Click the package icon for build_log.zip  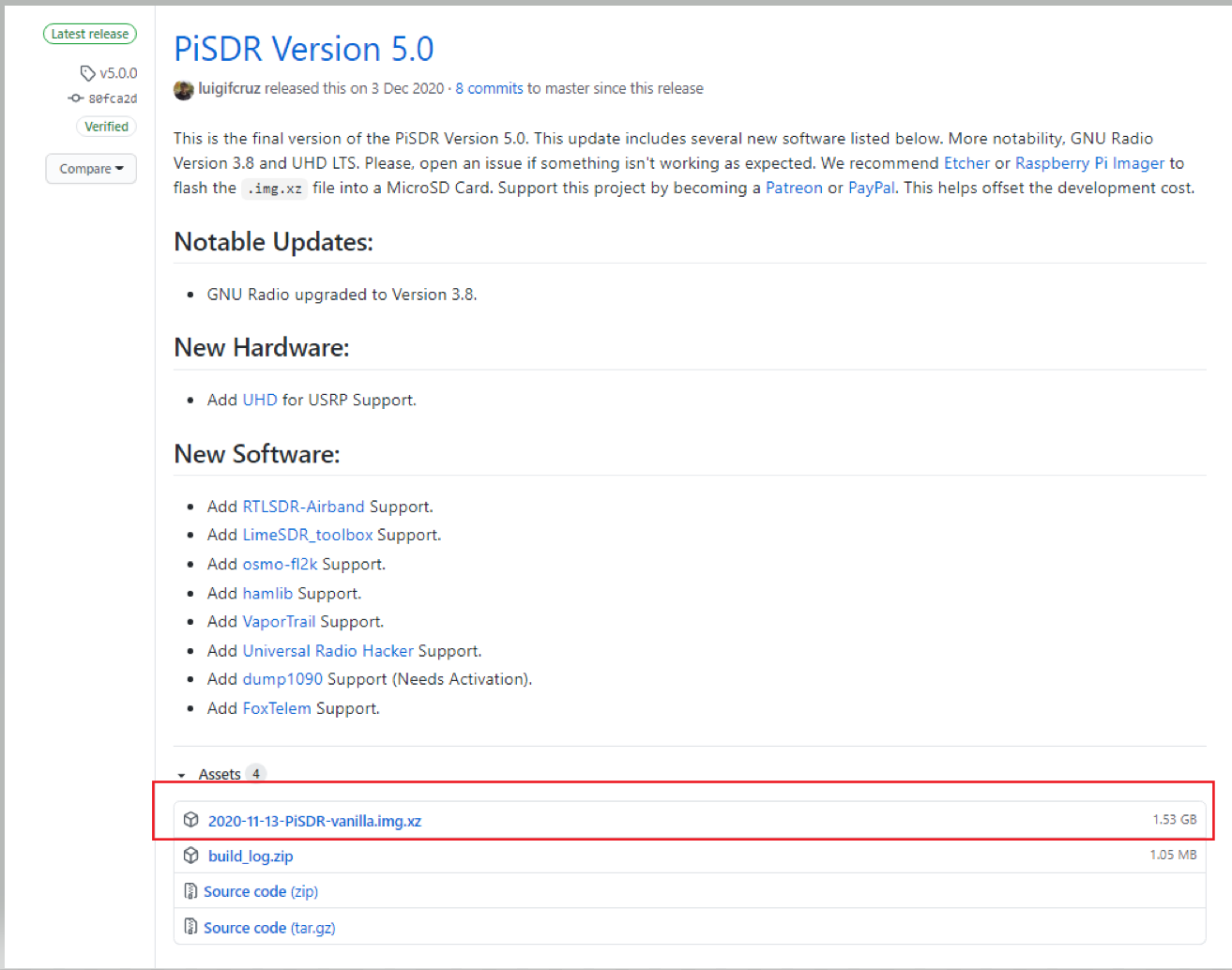click(191, 856)
